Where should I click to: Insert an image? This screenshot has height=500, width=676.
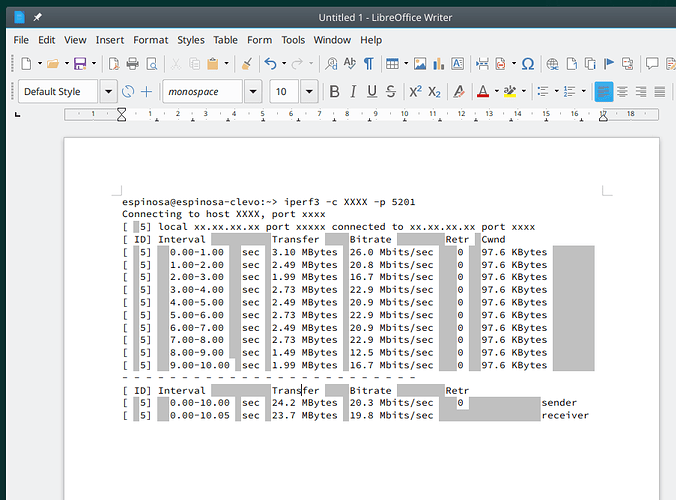click(x=420, y=64)
